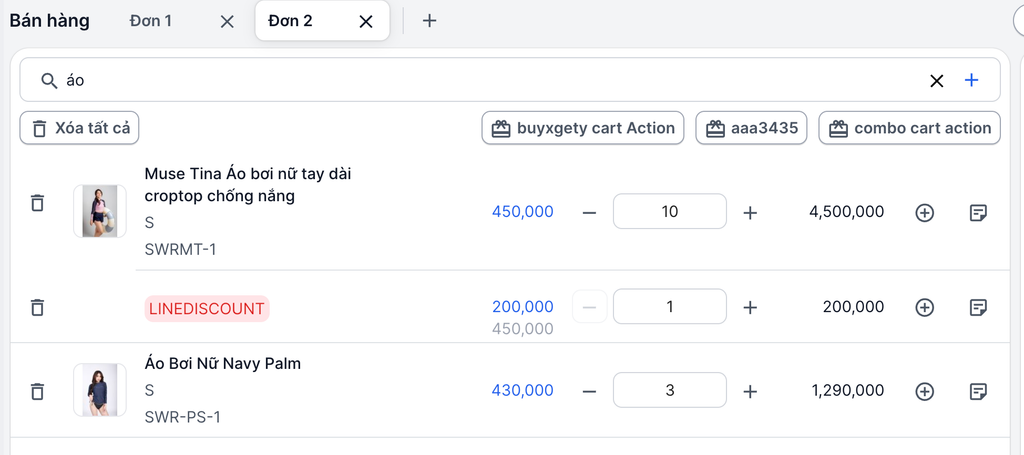Click the Navy Palm product thumbnail
Image resolution: width=1024 pixels, height=455 pixels.
[x=100, y=390]
